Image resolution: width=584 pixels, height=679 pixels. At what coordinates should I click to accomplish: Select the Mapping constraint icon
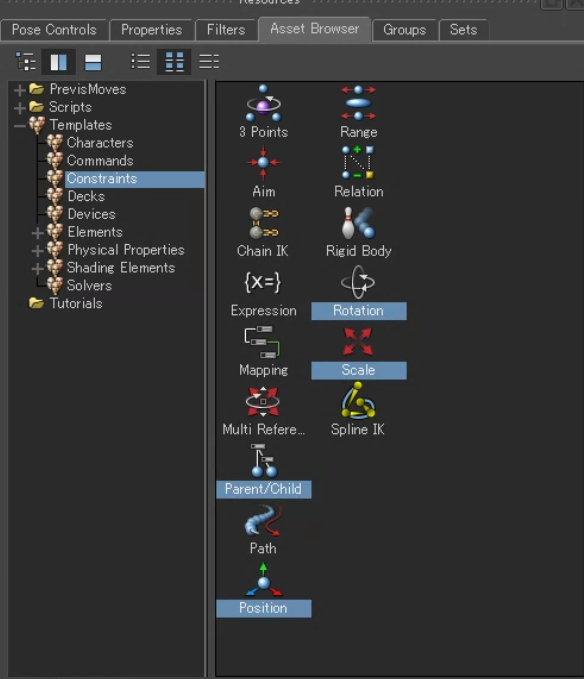[263, 342]
